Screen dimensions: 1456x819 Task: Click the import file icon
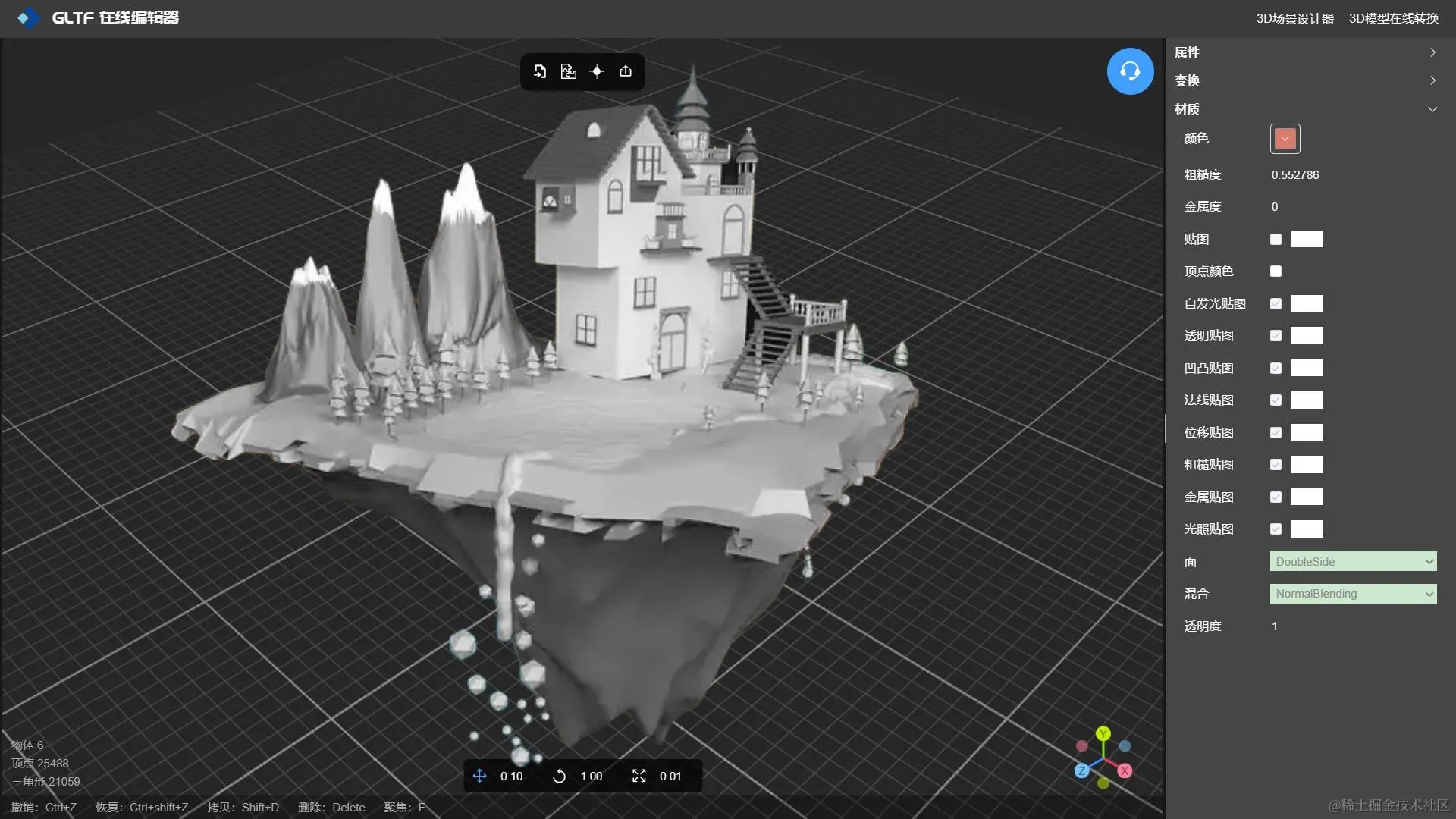click(540, 71)
